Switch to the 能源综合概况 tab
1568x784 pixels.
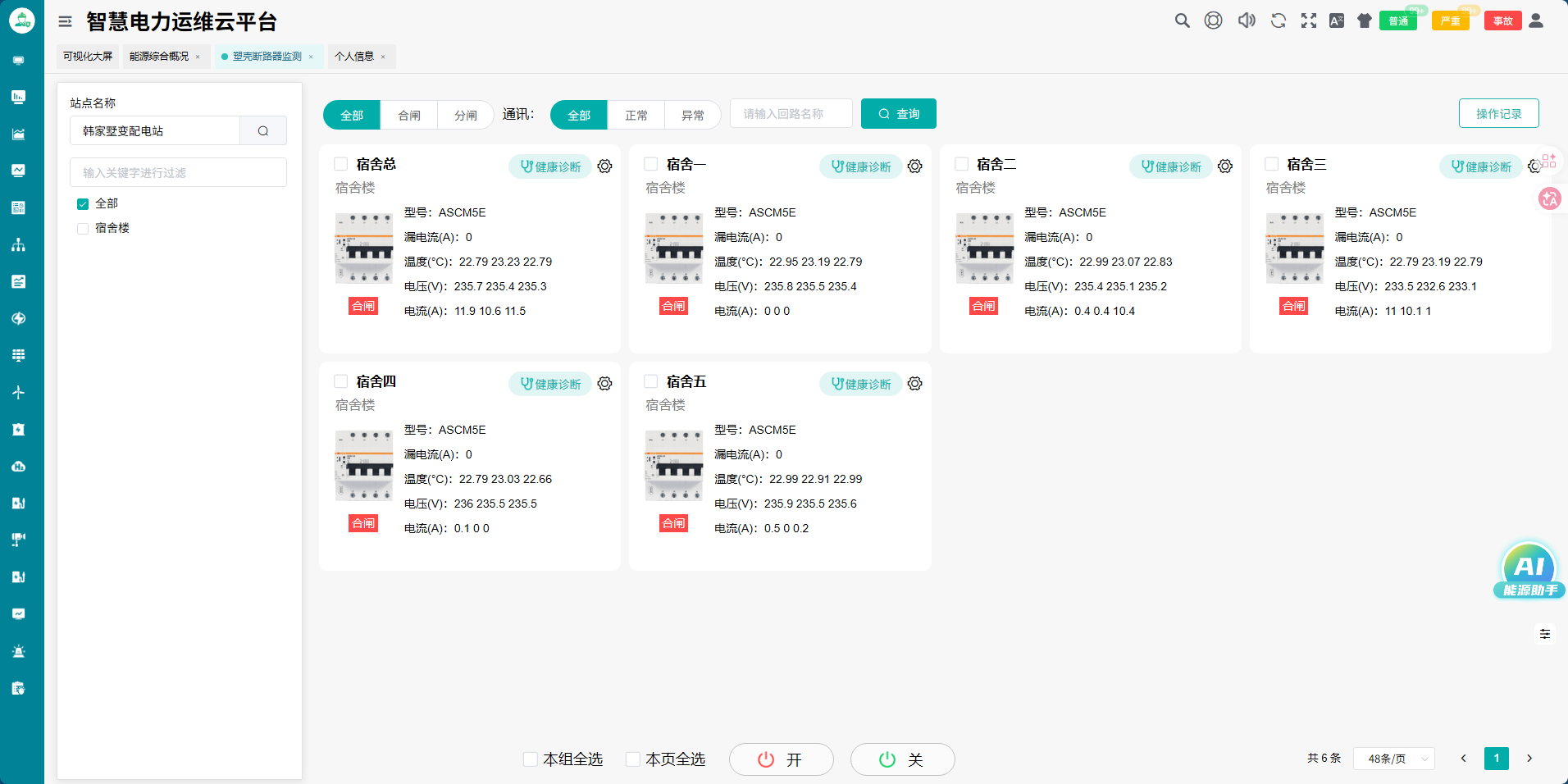(x=159, y=57)
